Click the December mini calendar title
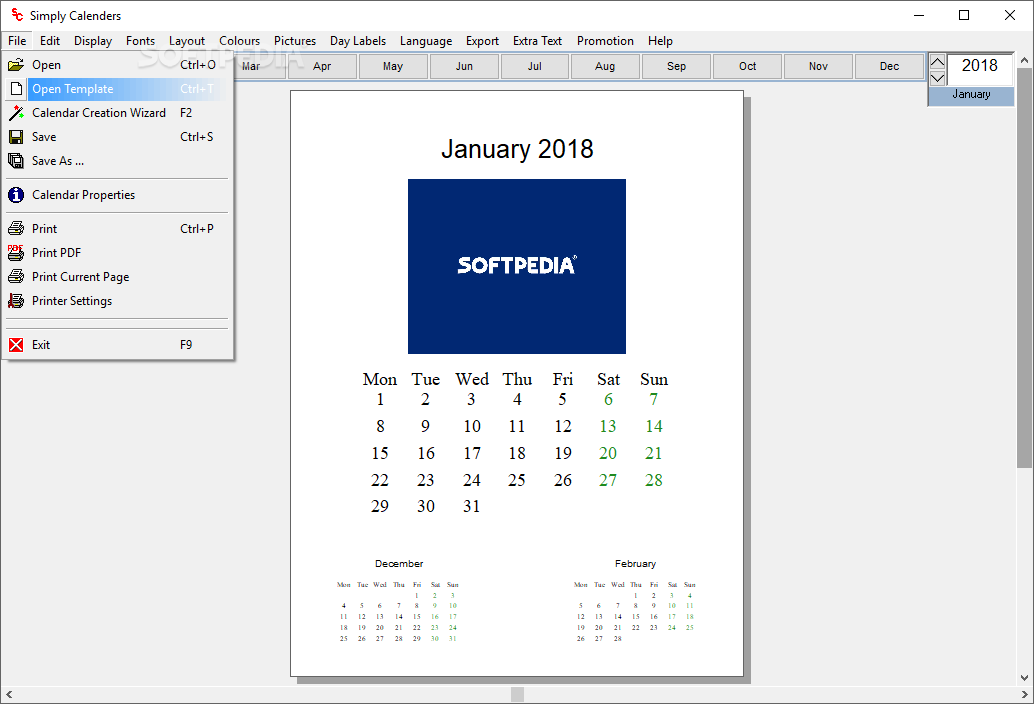 point(399,564)
